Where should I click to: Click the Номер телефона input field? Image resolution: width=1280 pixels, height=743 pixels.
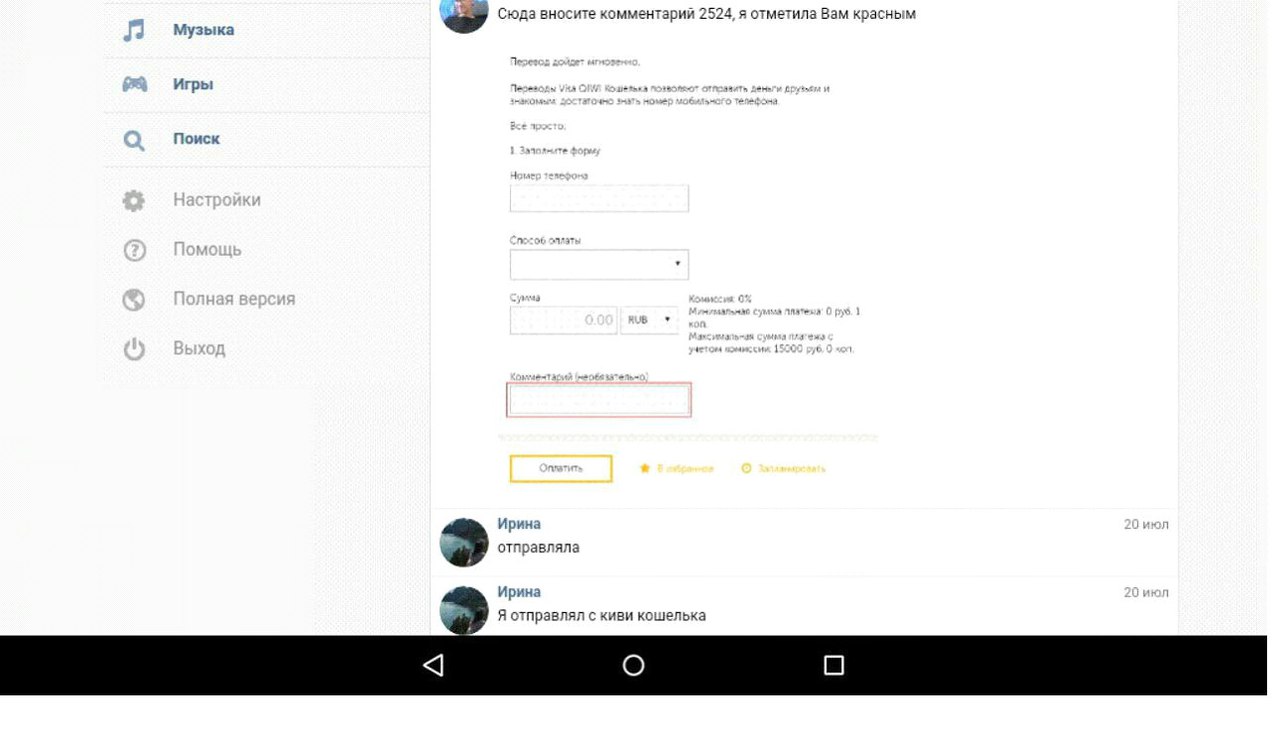pyautogui.click(x=599, y=199)
